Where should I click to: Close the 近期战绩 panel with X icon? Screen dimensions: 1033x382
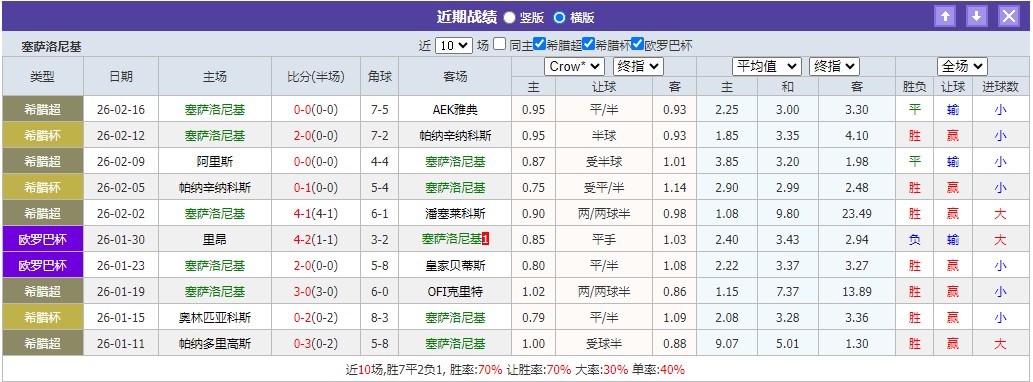point(1009,16)
